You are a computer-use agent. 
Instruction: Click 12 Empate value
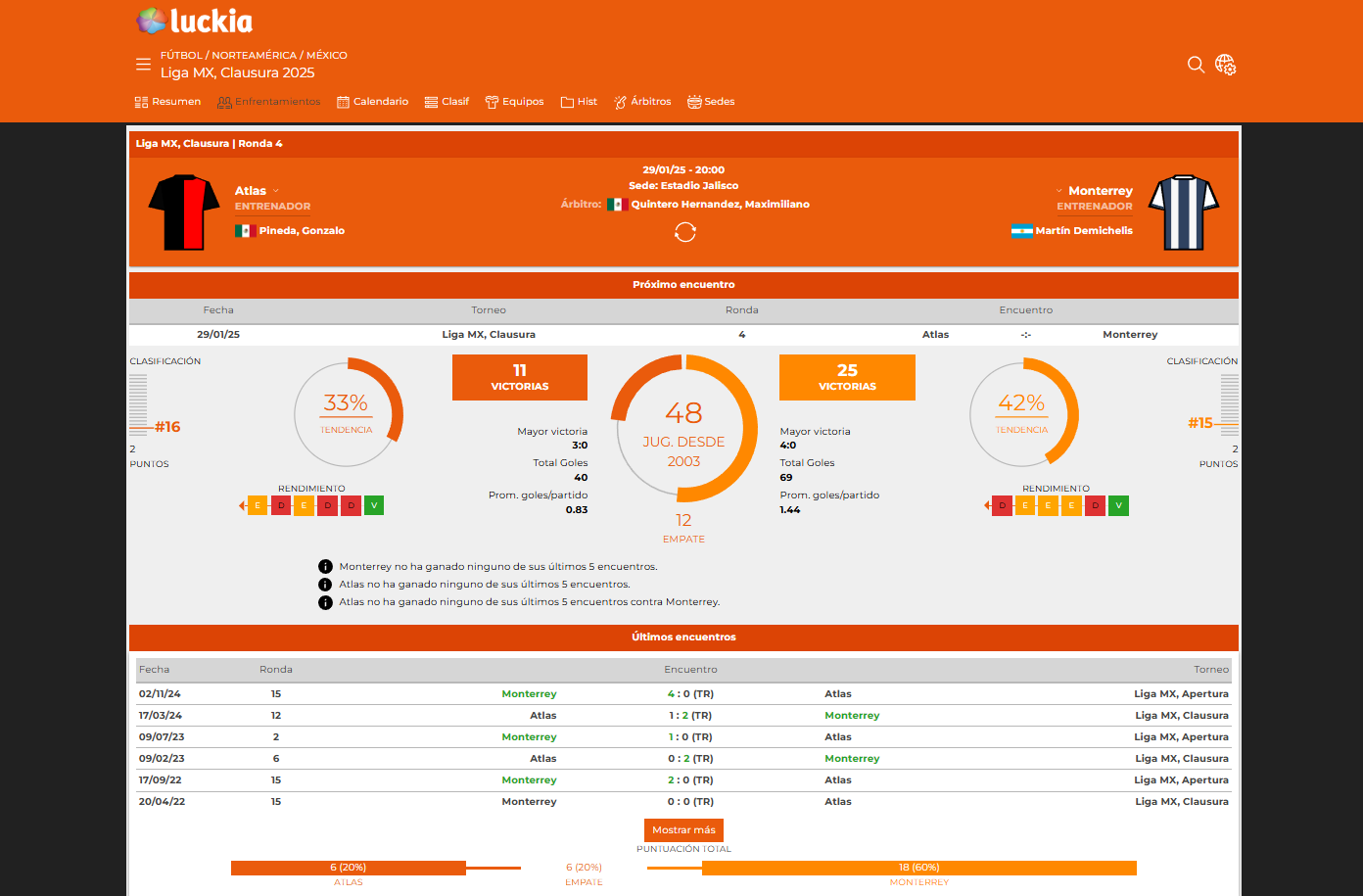tap(683, 520)
